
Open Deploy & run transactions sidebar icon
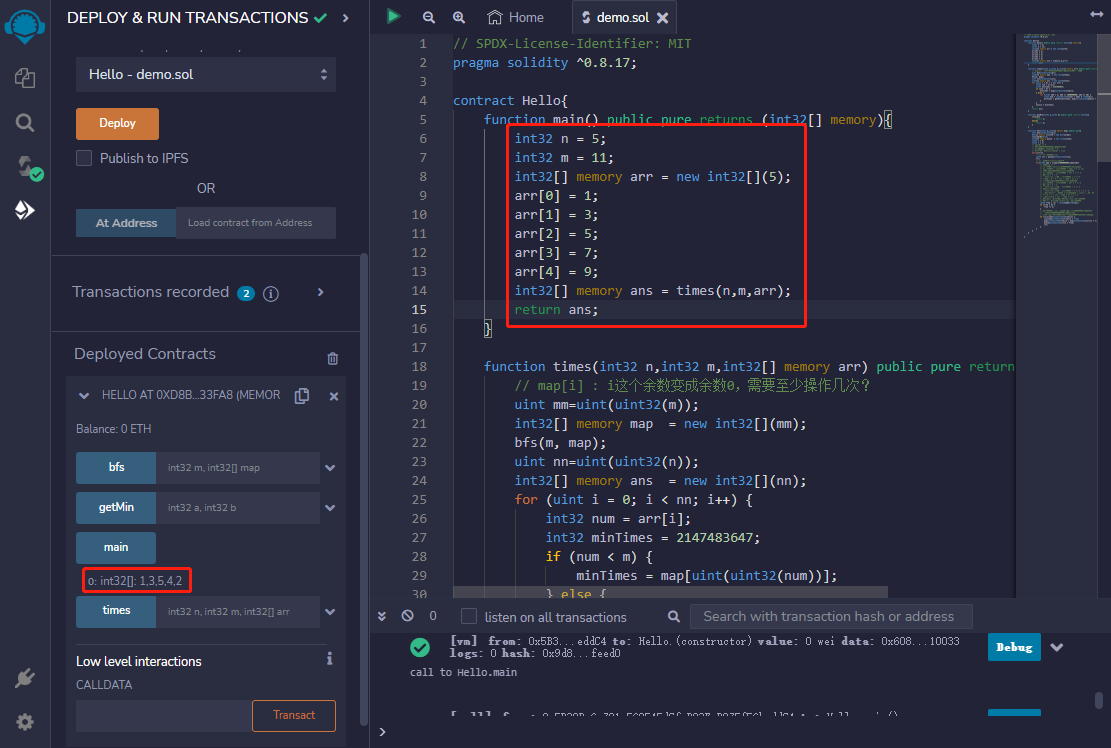[25, 210]
